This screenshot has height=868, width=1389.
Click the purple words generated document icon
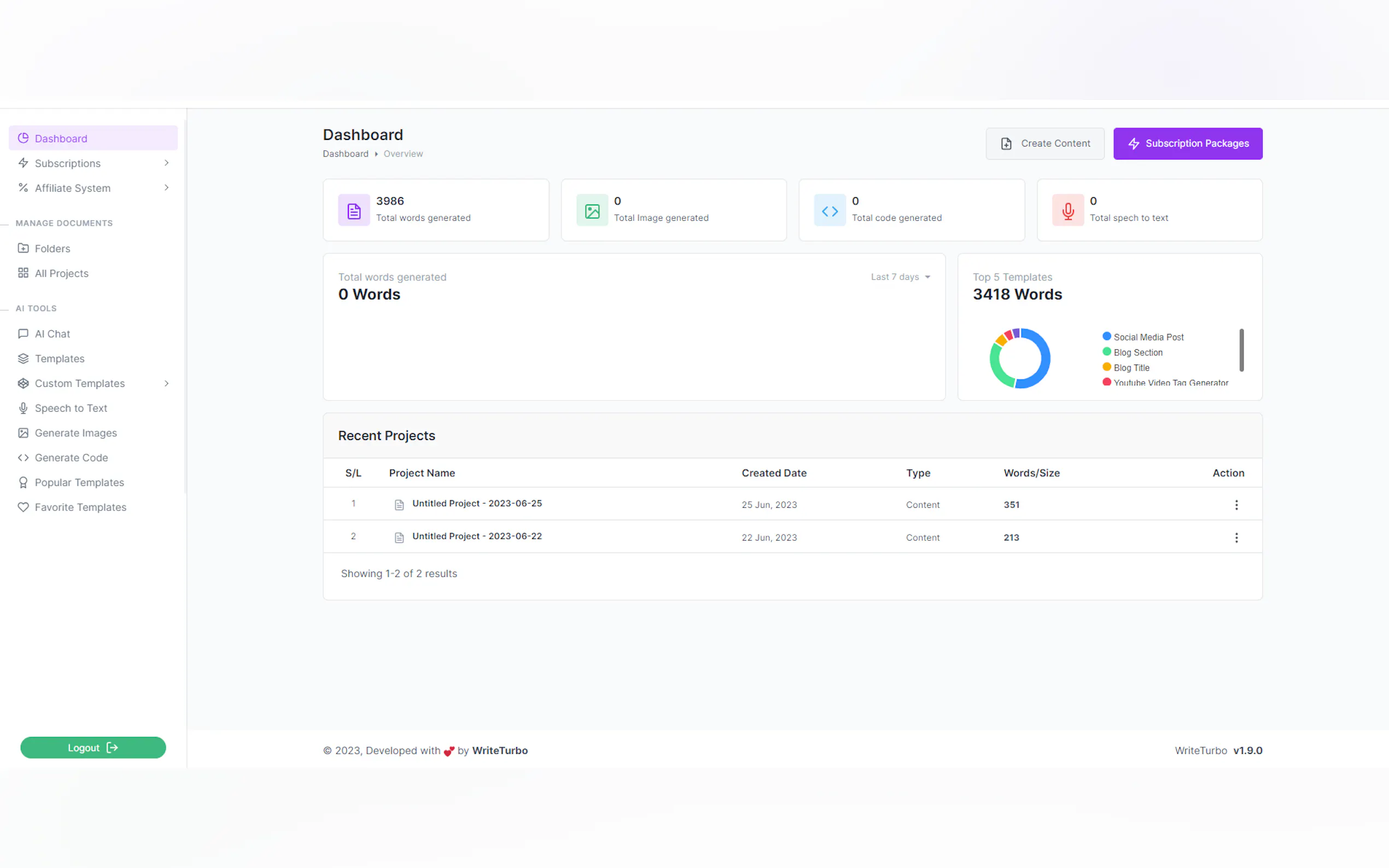[354, 210]
